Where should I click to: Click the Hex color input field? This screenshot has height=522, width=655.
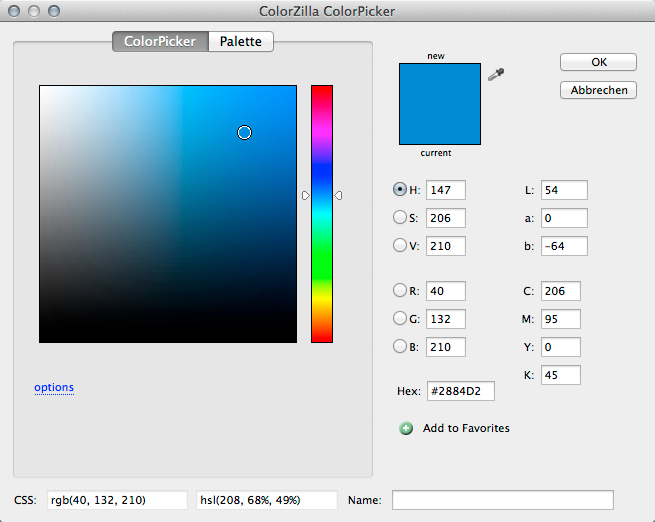point(461,391)
